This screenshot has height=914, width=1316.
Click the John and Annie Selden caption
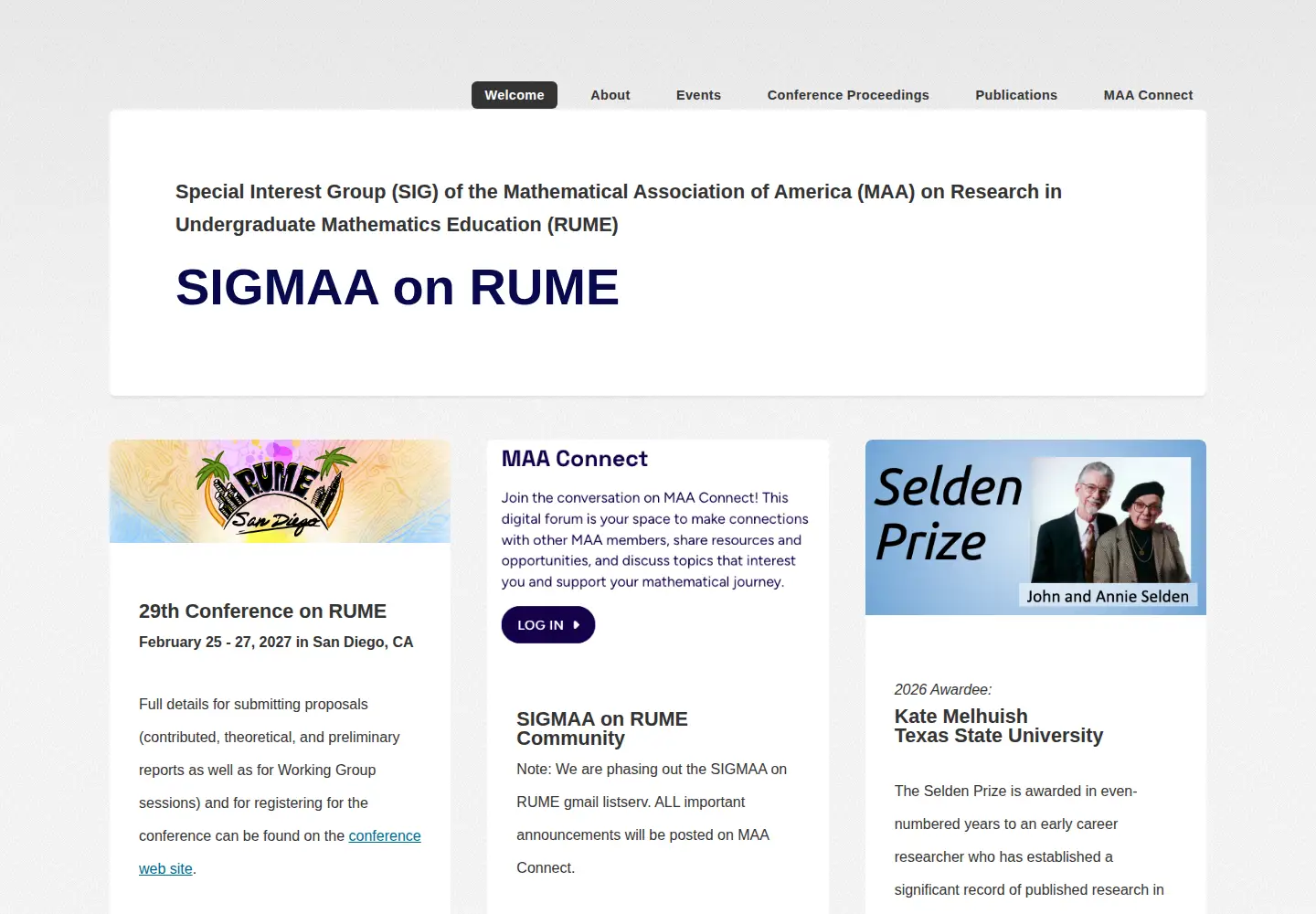pos(1108,596)
